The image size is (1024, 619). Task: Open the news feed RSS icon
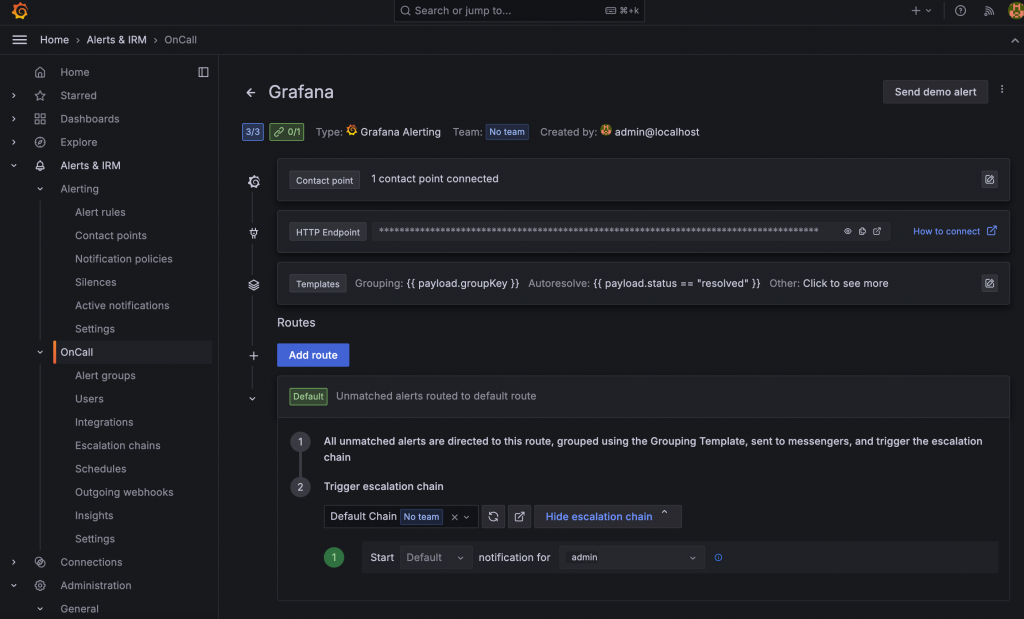989,10
